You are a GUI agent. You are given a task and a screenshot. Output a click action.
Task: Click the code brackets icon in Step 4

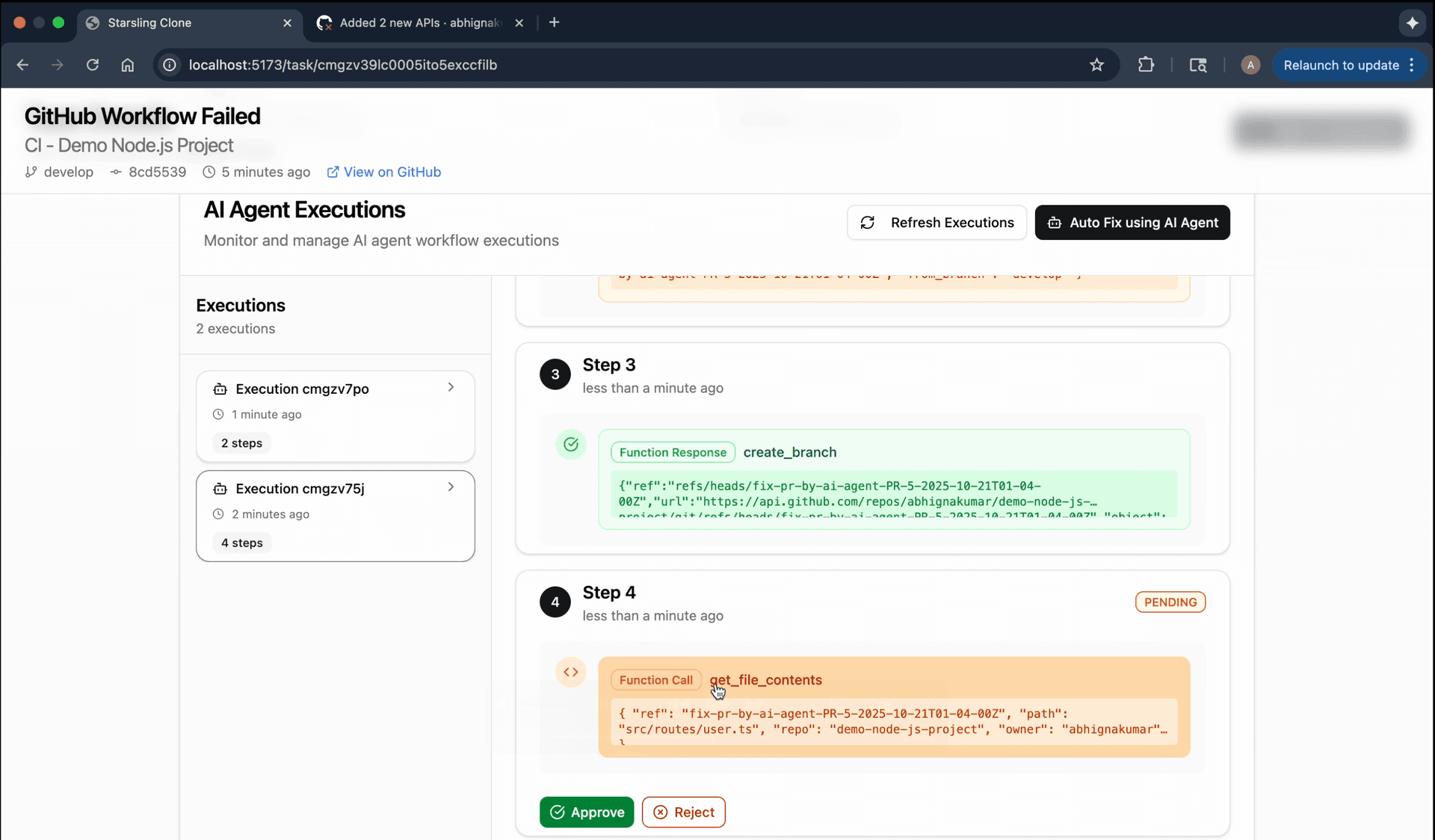click(571, 672)
